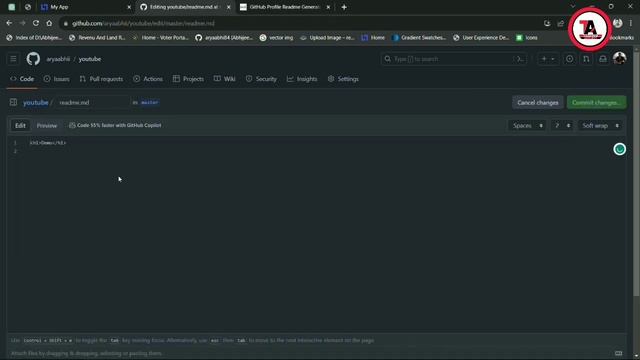Screen dimensions: 640x360
Task: Open the Gradient Swatches bookmark
Action: click(419, 38)
